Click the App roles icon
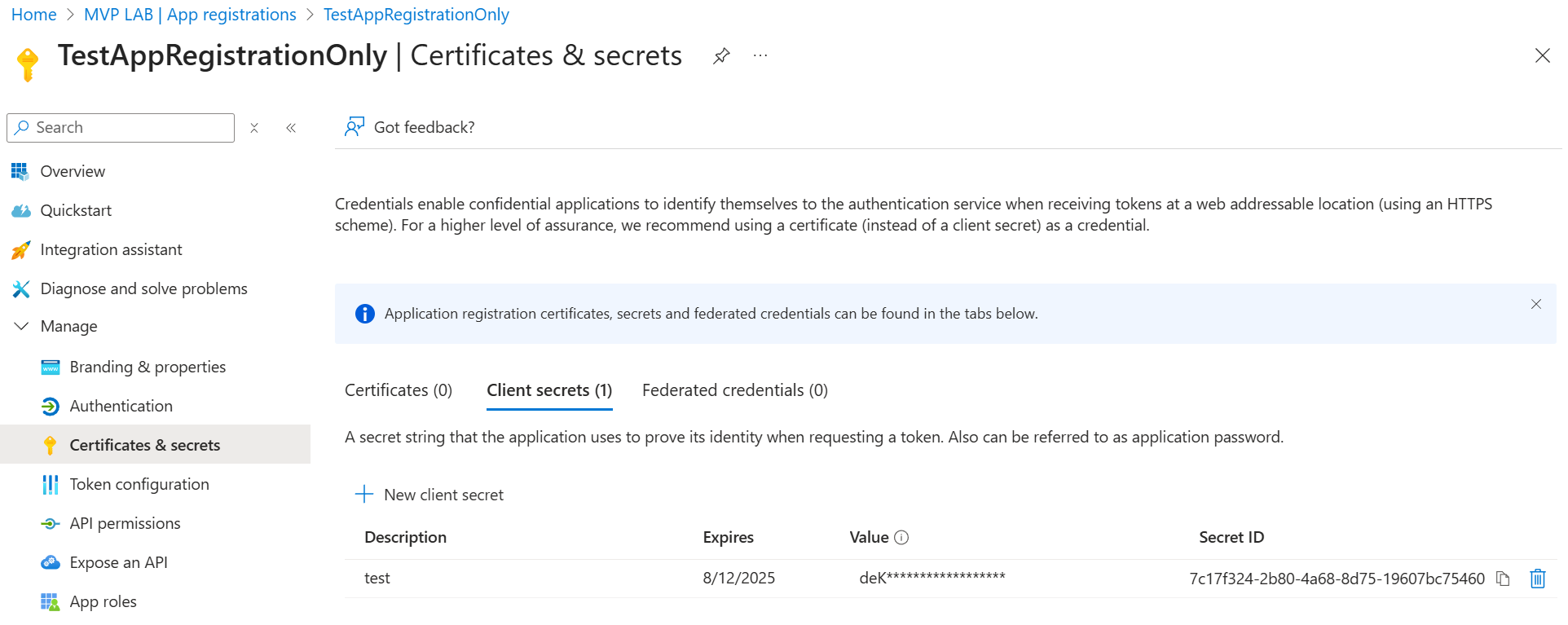Viewport: 1568px width, 625px height. tap(51, 602)
